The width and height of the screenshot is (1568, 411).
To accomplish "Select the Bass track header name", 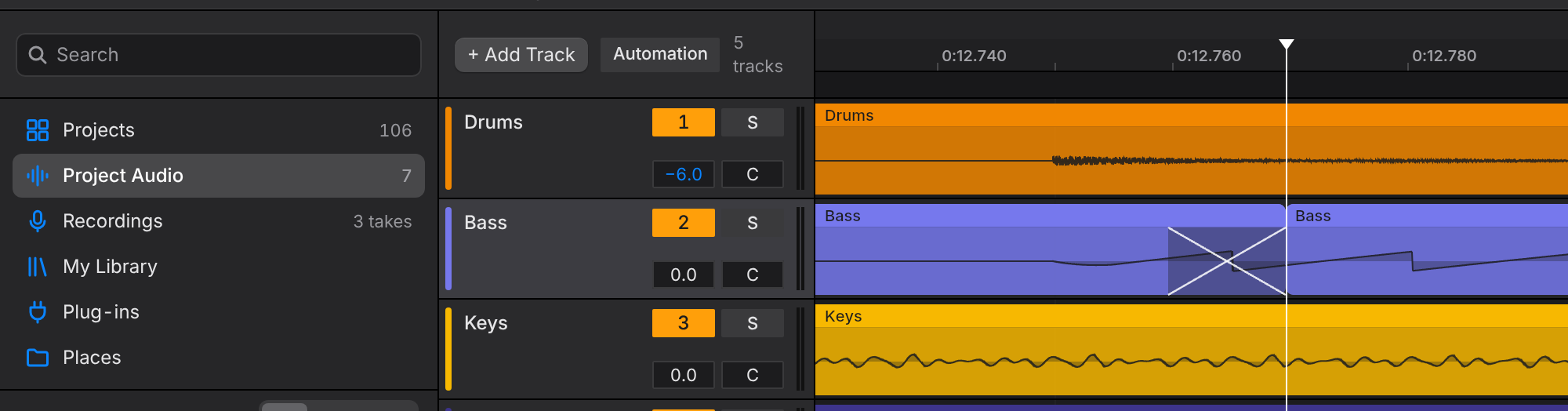I will [485, 223].
